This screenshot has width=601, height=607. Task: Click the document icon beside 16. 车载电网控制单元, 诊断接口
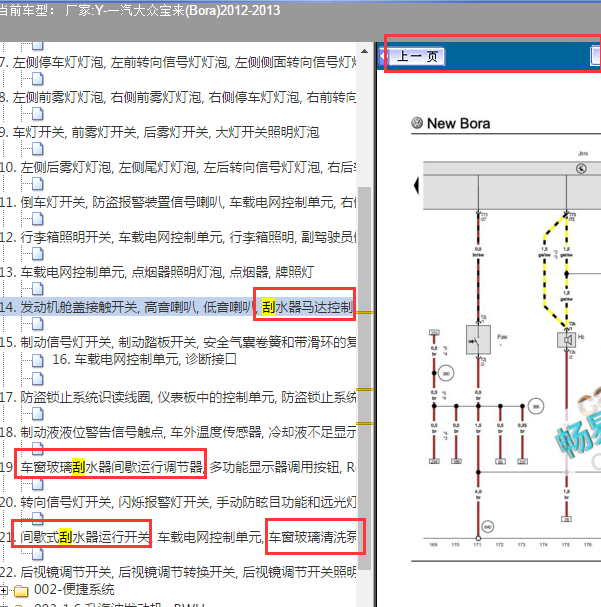pos(38,360)
